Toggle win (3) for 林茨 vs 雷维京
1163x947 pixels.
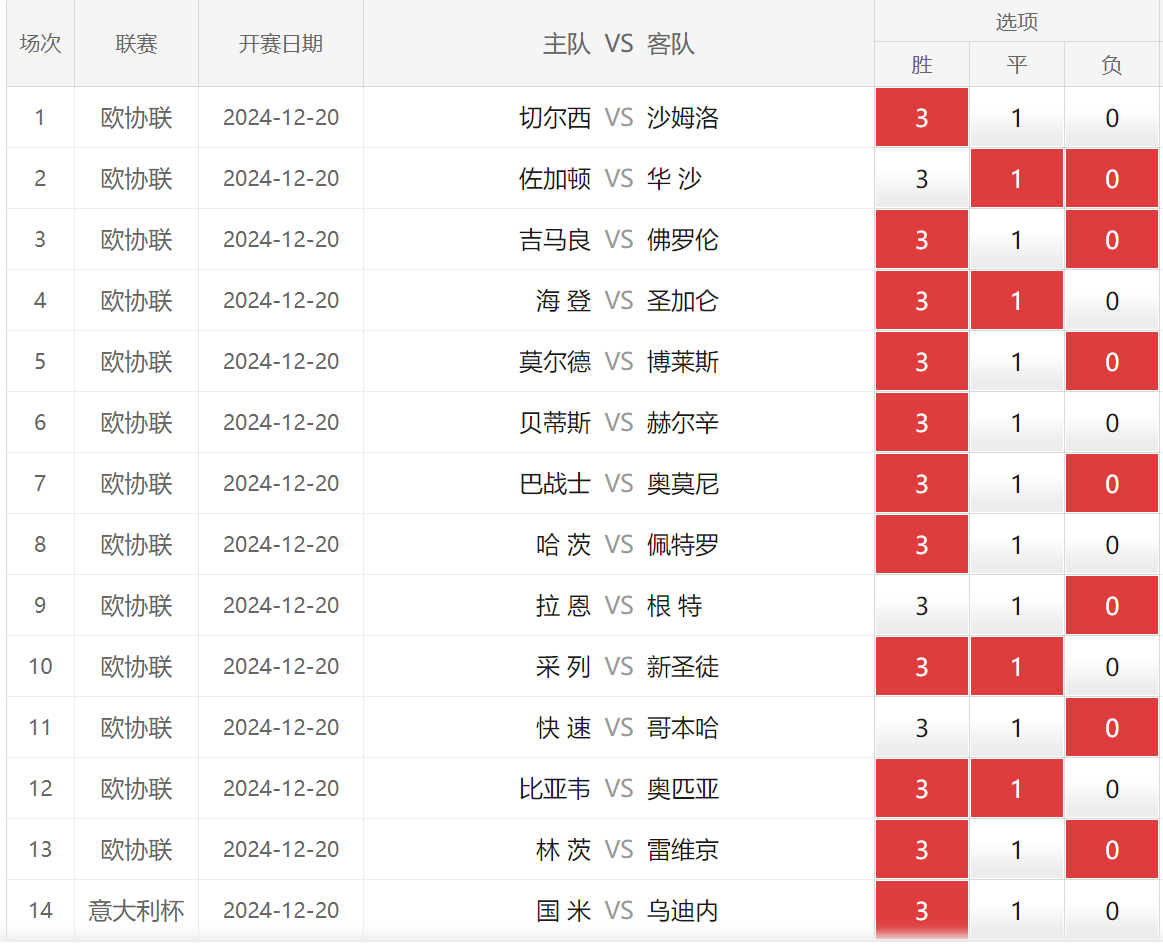[921, 849]
